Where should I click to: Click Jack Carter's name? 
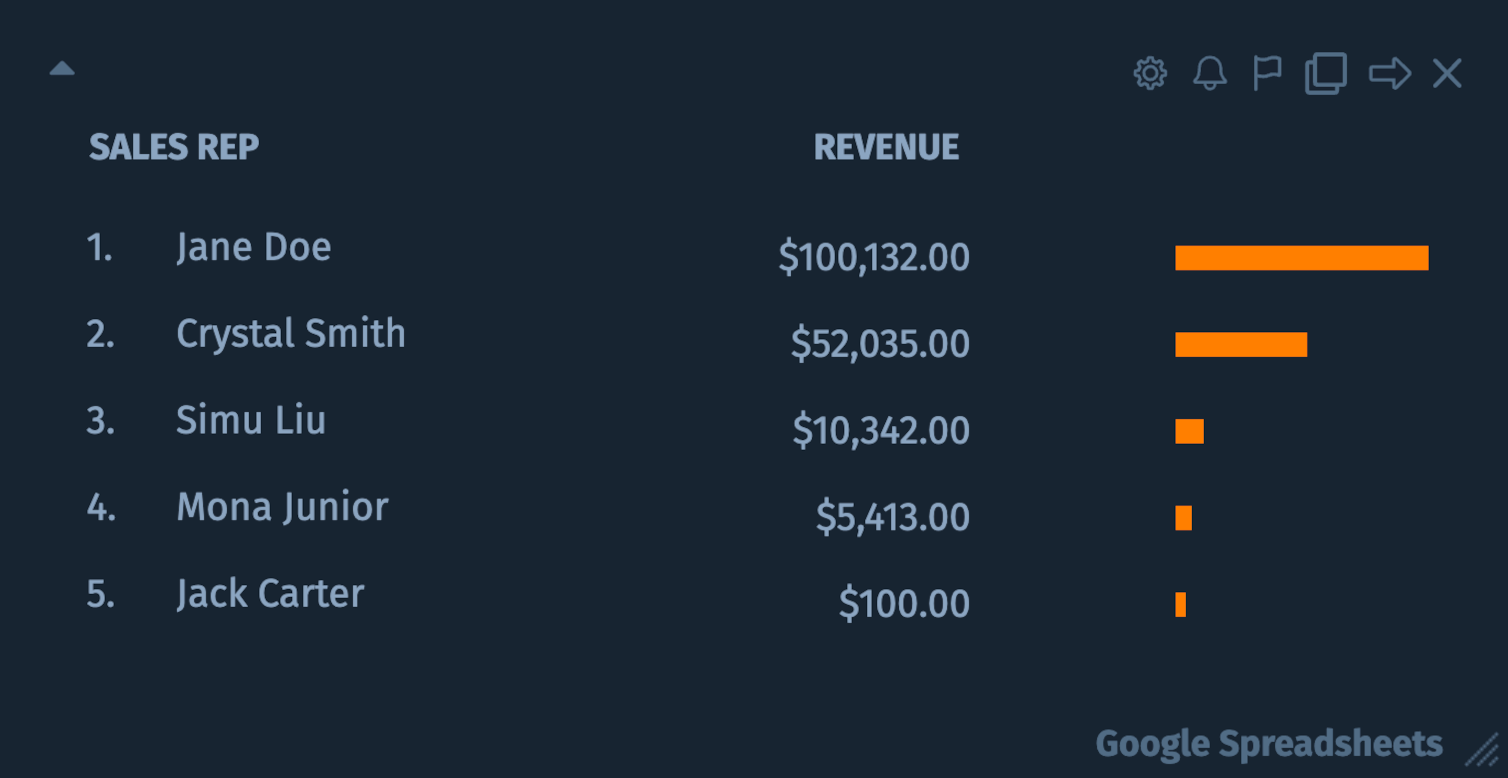pos(270,594)
